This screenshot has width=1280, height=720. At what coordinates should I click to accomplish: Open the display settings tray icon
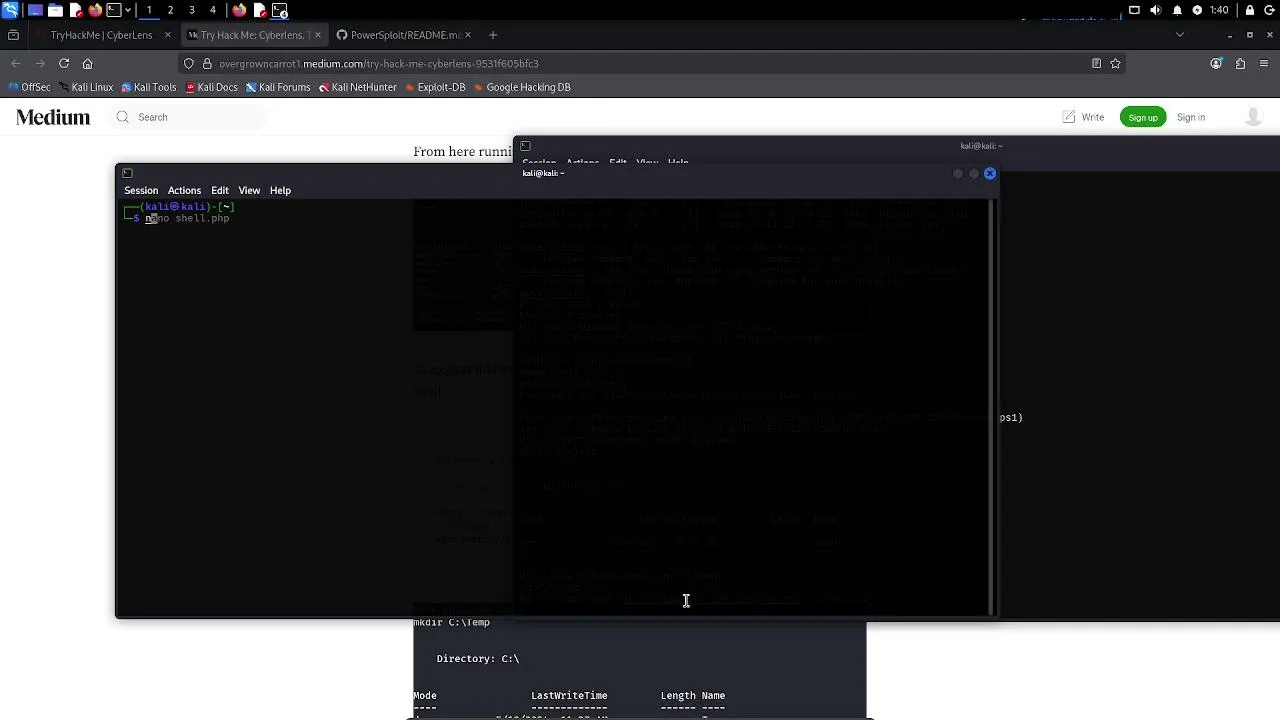[x=1134, y=10]
